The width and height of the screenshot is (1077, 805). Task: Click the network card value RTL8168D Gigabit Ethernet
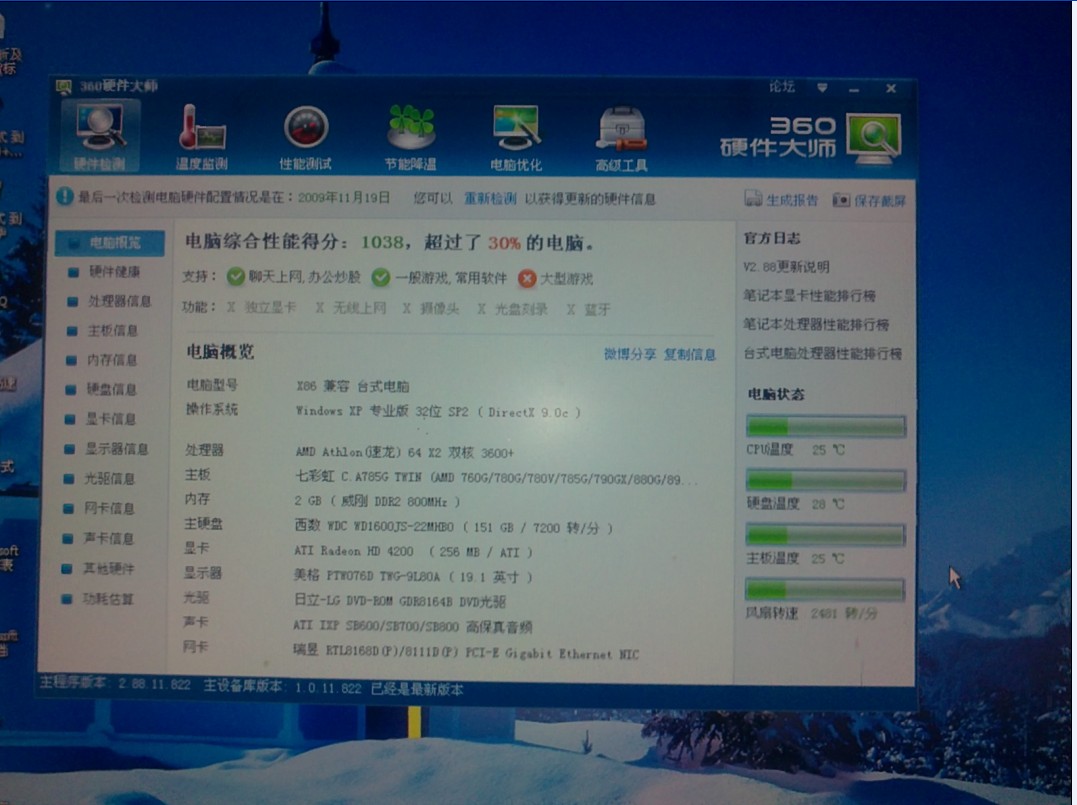tap(466, 651)
